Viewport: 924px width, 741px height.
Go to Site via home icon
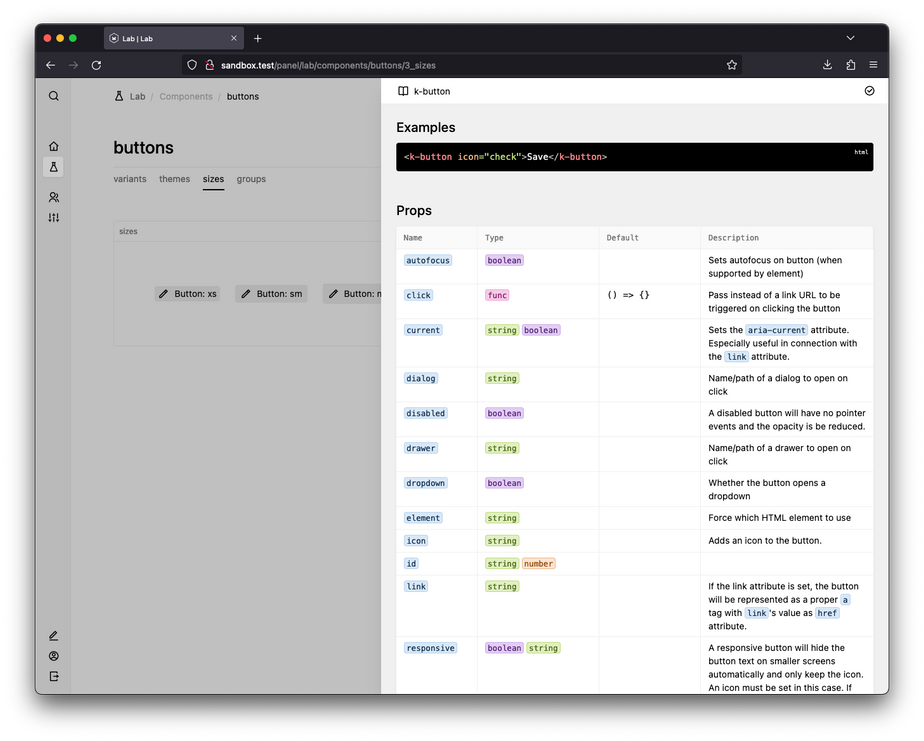[x=54, y=146]
